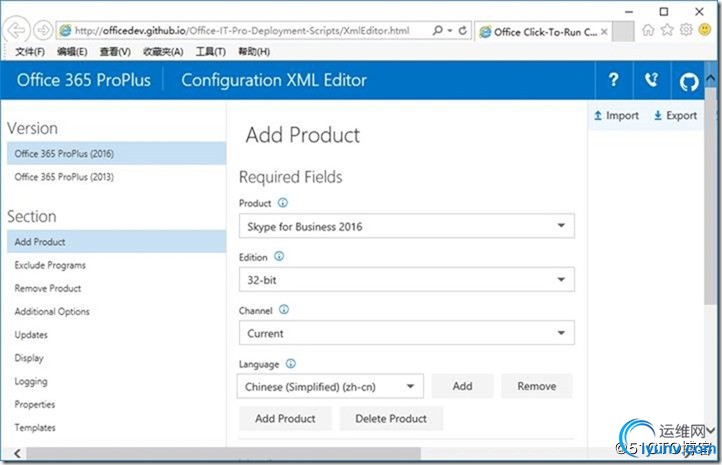Open the 文件(F) menu
The height and width of the screenshot is (465, 722).
click(29, 52)
